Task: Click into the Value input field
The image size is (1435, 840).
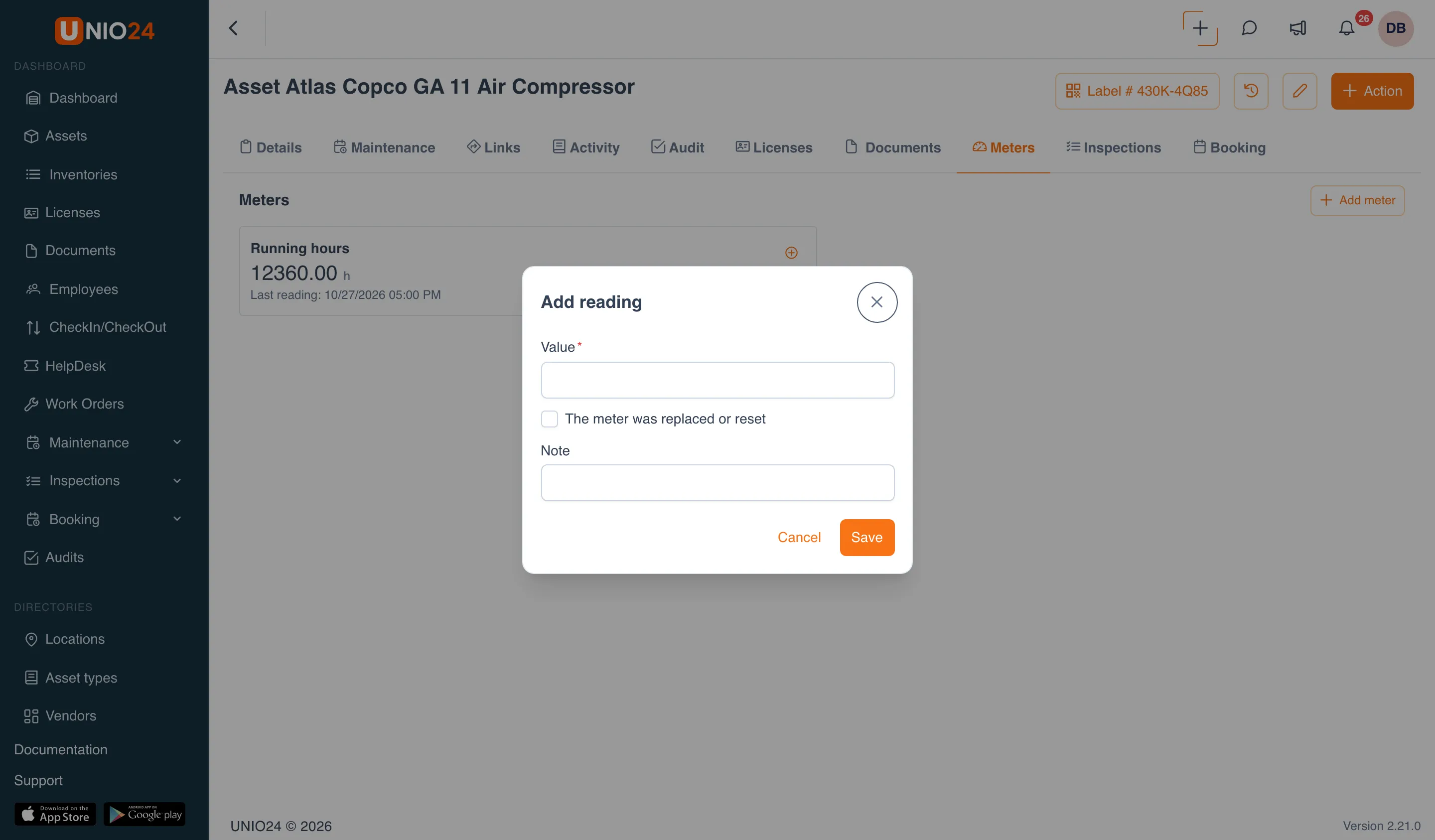Action: [x=717, y=380]
